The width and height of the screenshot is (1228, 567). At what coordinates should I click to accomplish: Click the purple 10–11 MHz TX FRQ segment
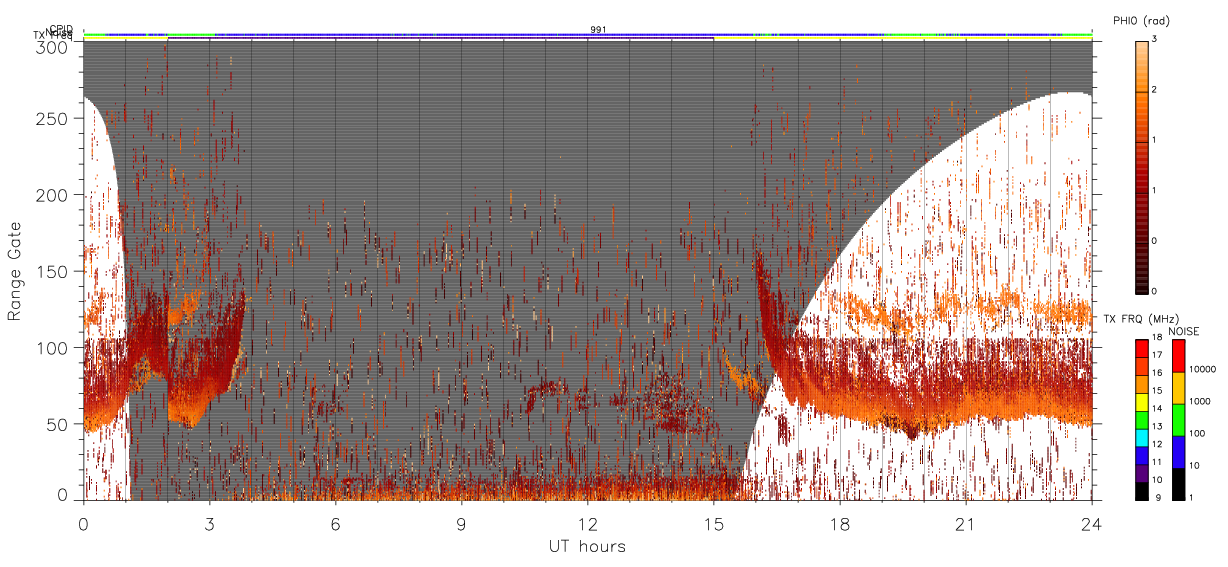point(1141,471)
